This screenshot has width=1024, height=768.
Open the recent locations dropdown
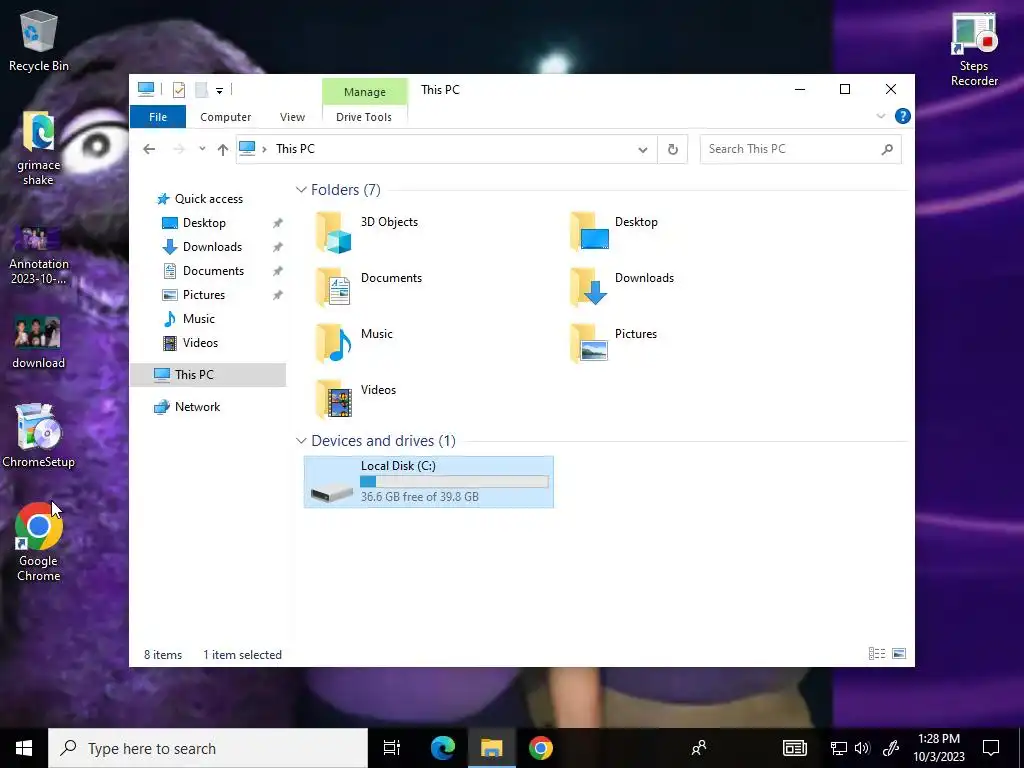click(x=202, y=149)
